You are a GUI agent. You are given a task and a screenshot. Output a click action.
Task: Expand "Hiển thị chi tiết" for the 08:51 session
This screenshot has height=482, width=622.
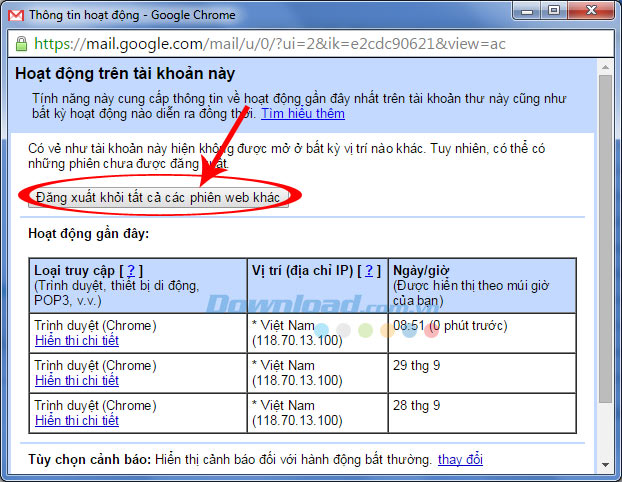tap(76, 340)
